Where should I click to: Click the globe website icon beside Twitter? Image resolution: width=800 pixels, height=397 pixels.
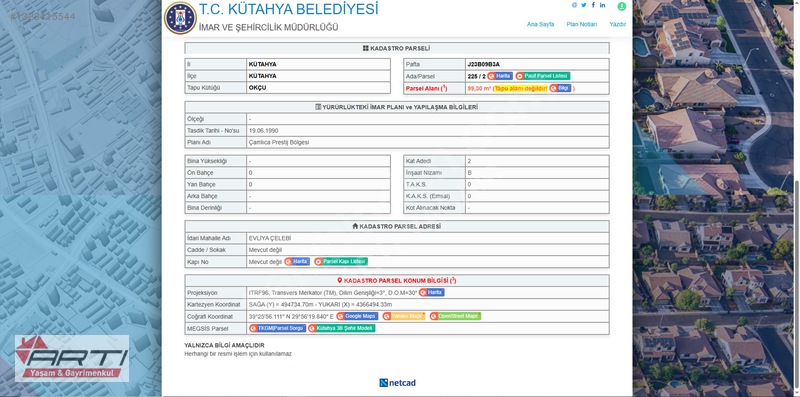tap(574, 5)
